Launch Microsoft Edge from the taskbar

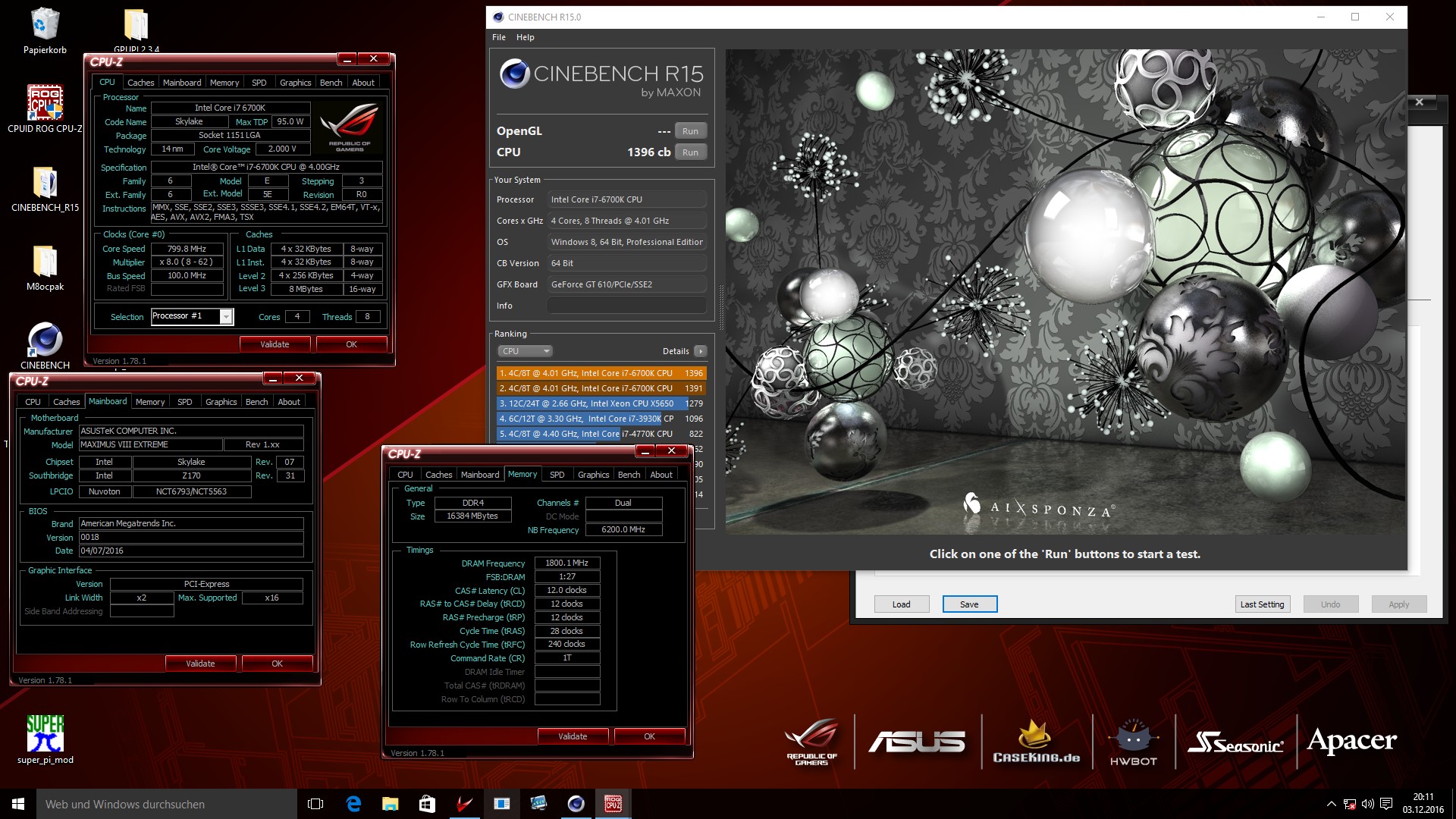coord(353,804)
